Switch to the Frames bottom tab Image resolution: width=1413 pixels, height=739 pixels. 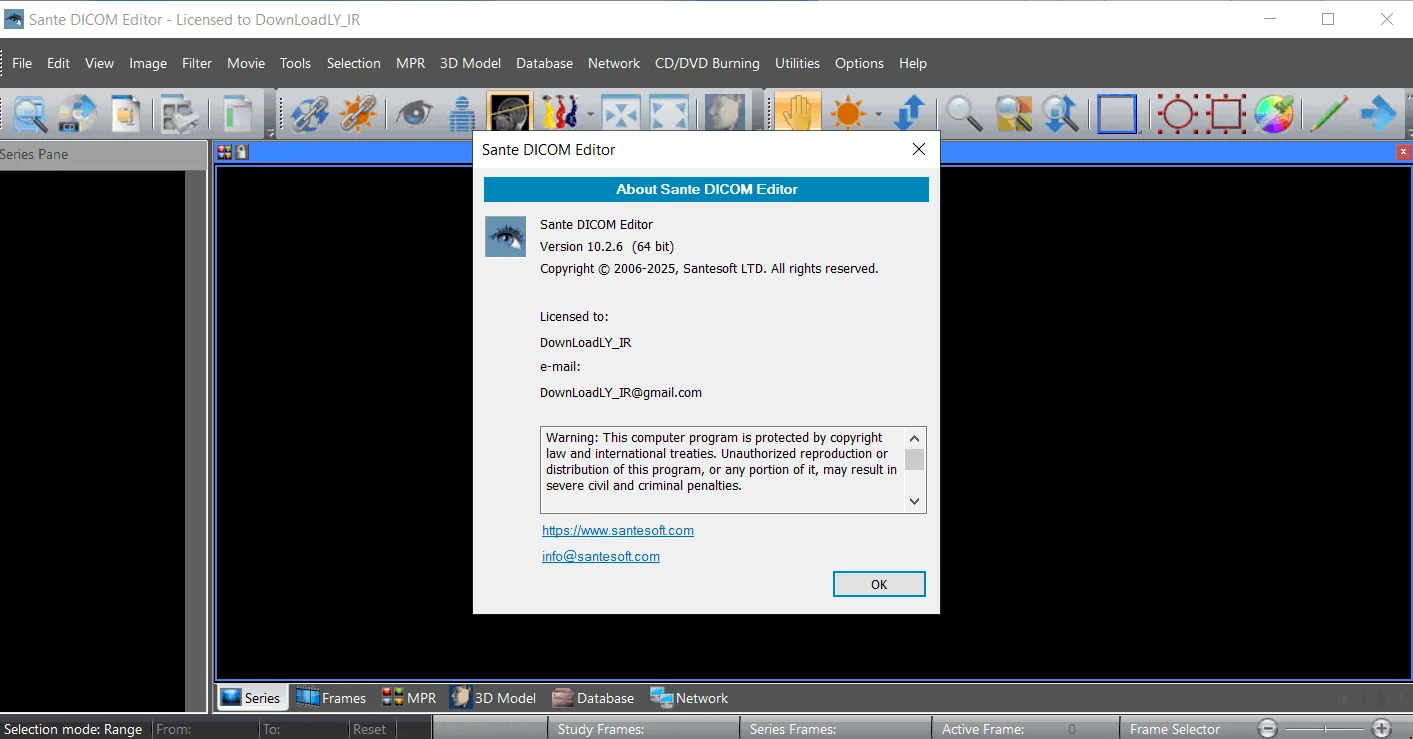332,698
